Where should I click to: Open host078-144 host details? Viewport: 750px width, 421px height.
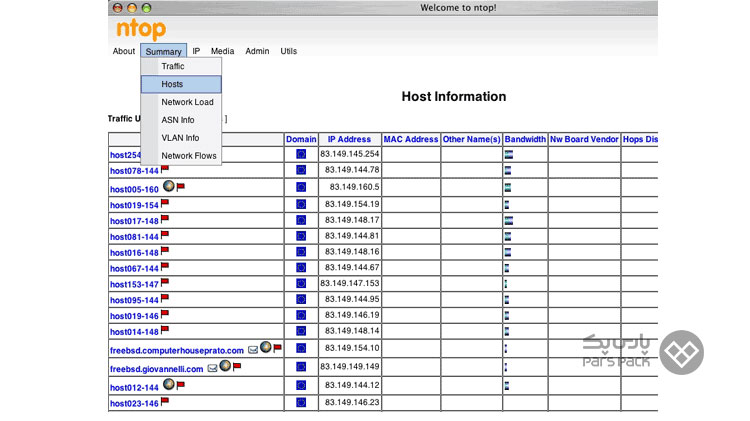coord(134,171)
